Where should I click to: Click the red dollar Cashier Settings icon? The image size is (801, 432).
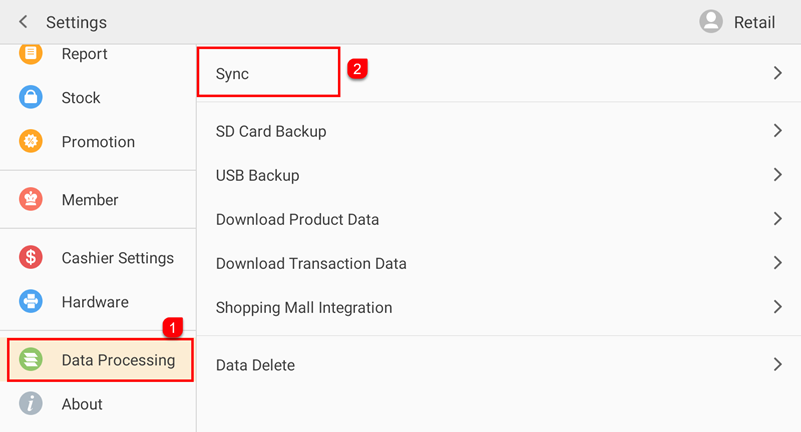point(31,258)
